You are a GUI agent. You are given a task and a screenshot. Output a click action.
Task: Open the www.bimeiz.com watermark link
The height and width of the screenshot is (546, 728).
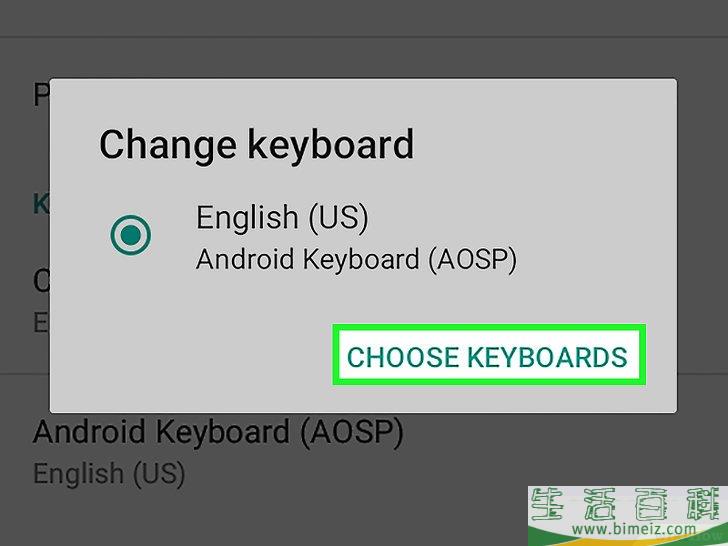(634, 528)
